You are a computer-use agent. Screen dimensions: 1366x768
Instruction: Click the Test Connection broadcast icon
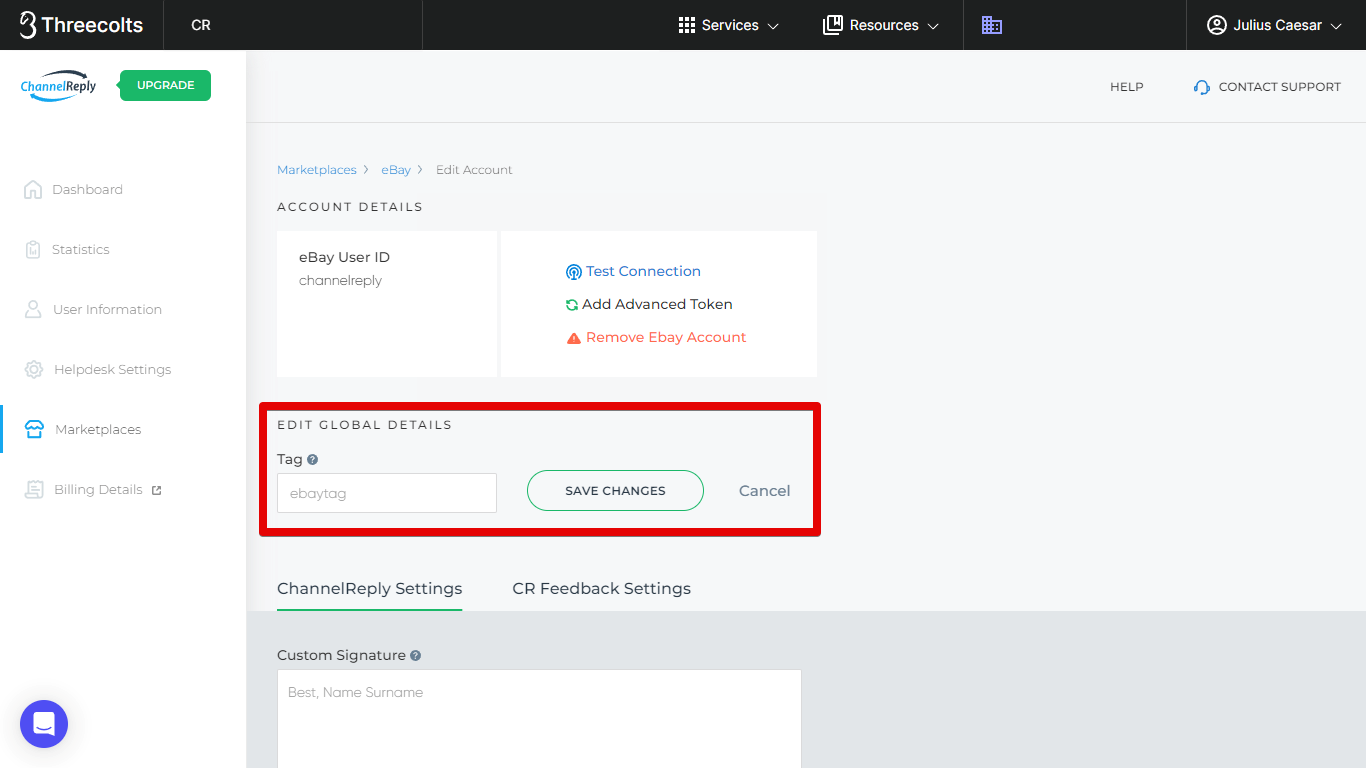tap(573, 272)
